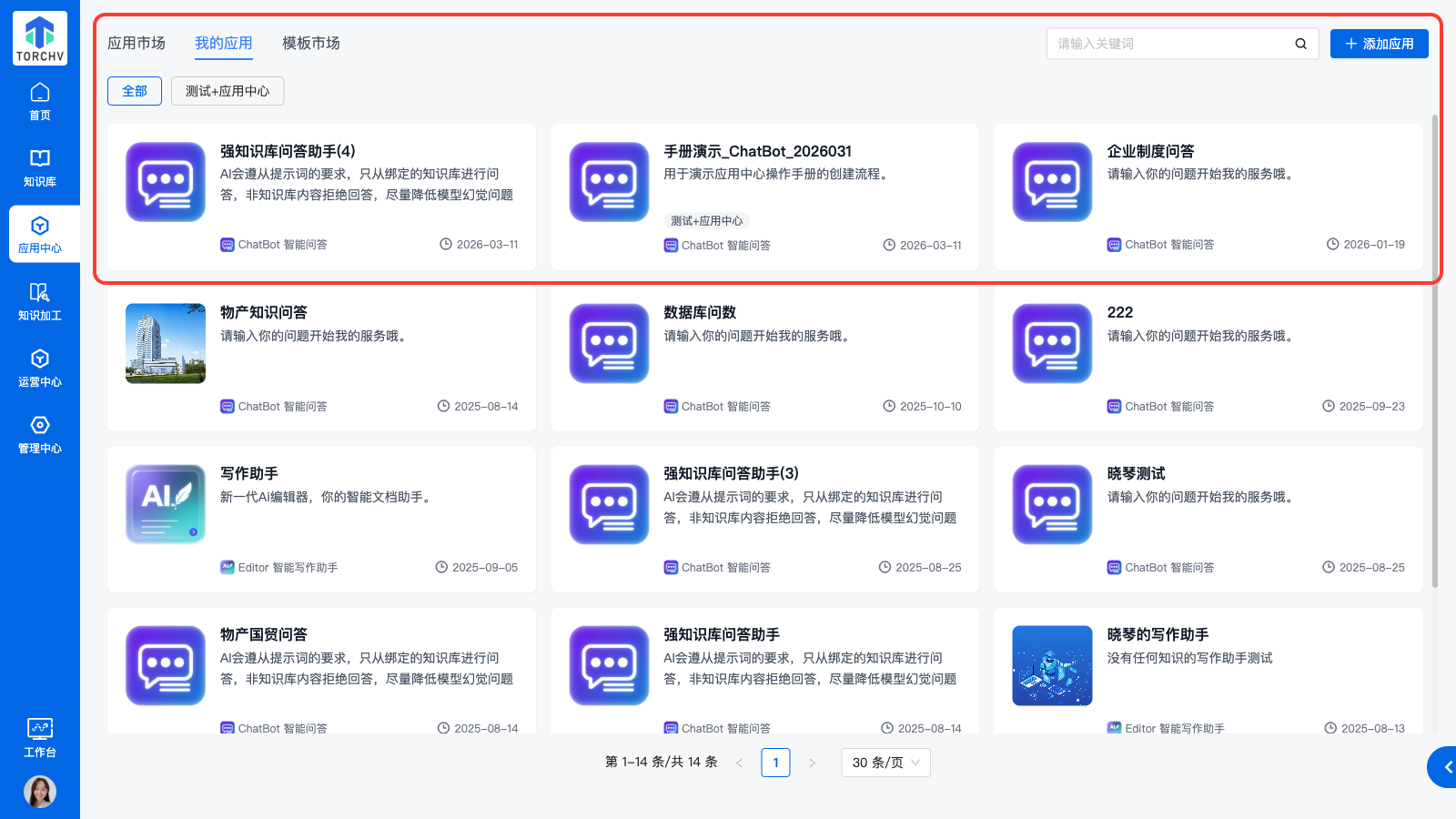Go to 知识加工 sidebar section

click(40, 301)
